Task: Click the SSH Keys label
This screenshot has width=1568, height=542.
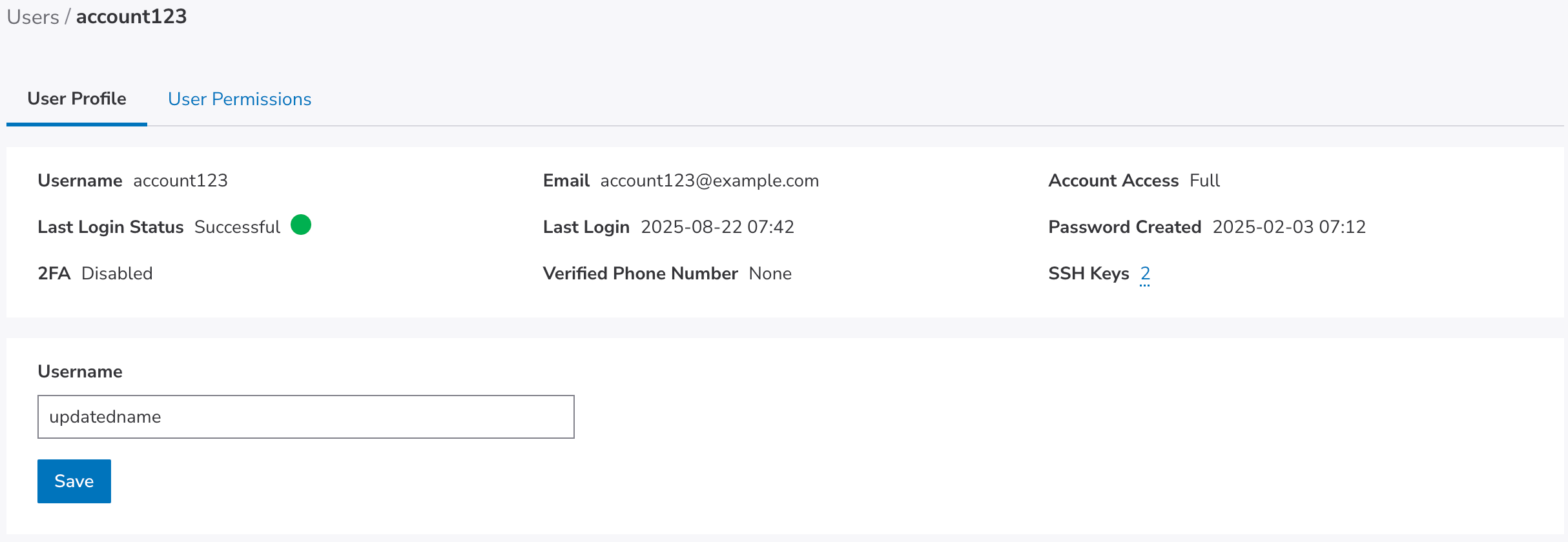Action: (1088, 274)
